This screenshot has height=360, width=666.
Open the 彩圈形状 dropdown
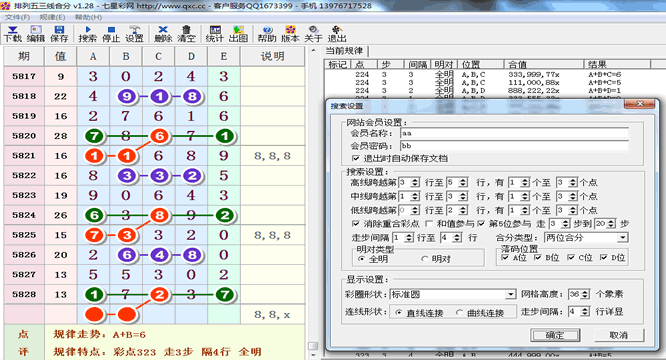(x=511, y=294)
